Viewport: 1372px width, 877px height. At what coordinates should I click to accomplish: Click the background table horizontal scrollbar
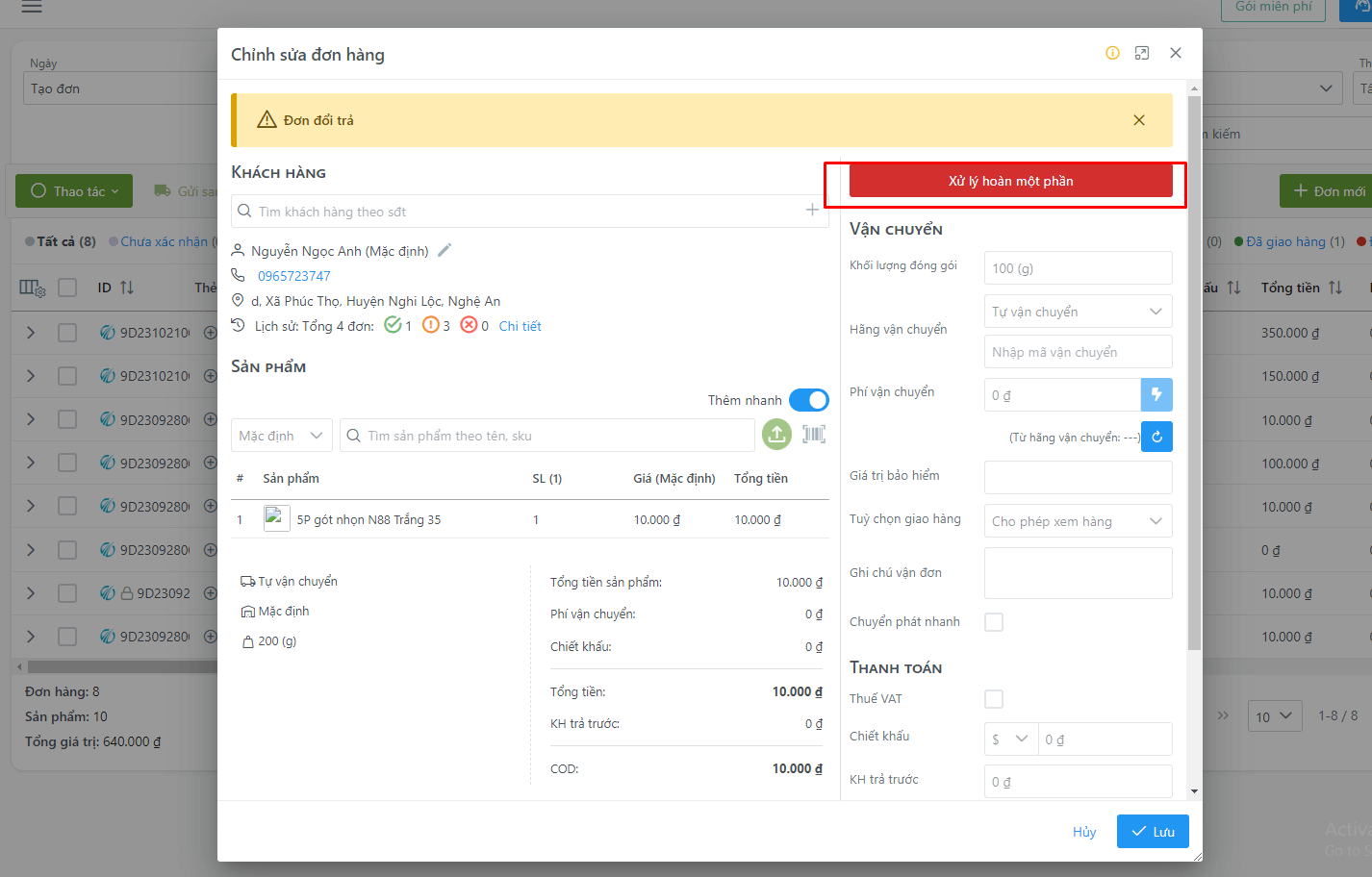pyautogui.click(x=123, y=666)
